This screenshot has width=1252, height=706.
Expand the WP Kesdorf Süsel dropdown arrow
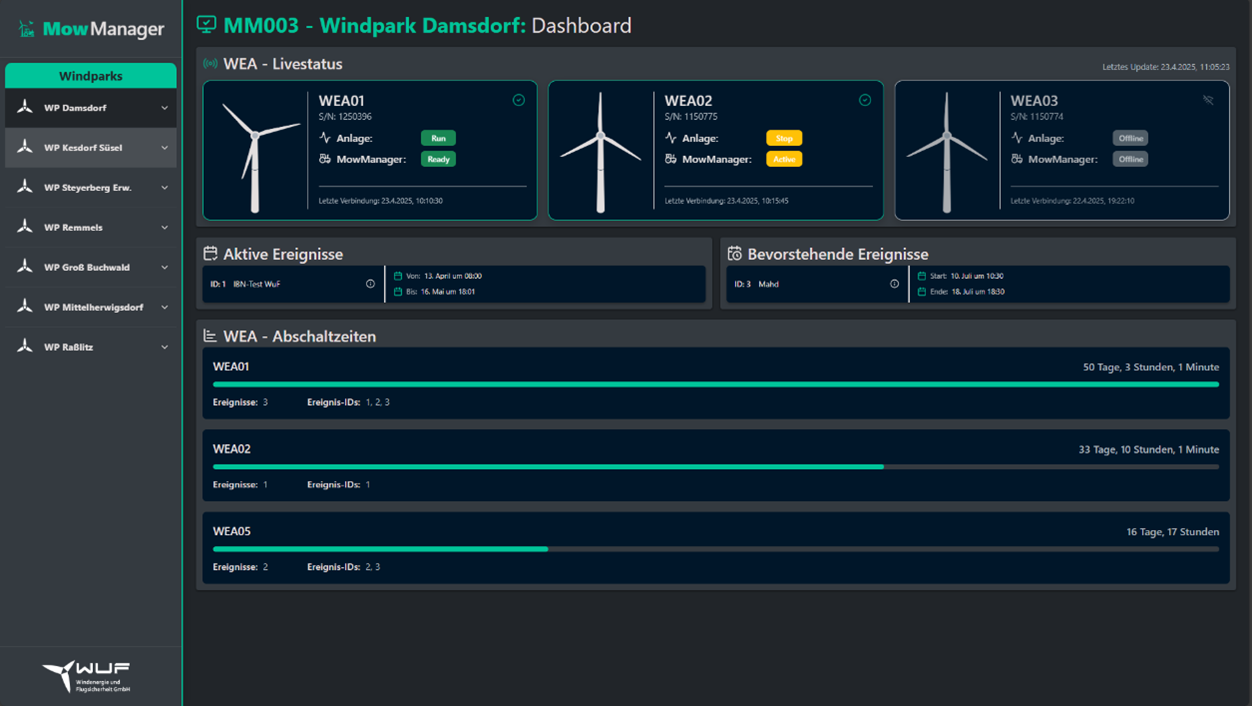pyautogui.click(x=165, y=148)
